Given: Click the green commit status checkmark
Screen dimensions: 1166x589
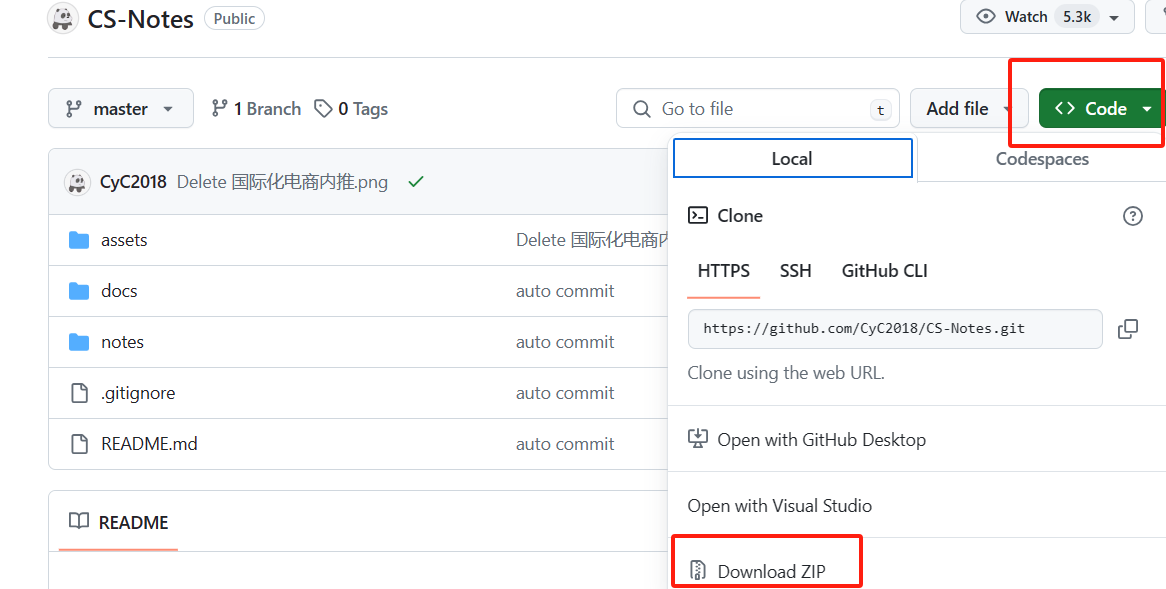Looking at the screenshot, I should click(416, 181).
